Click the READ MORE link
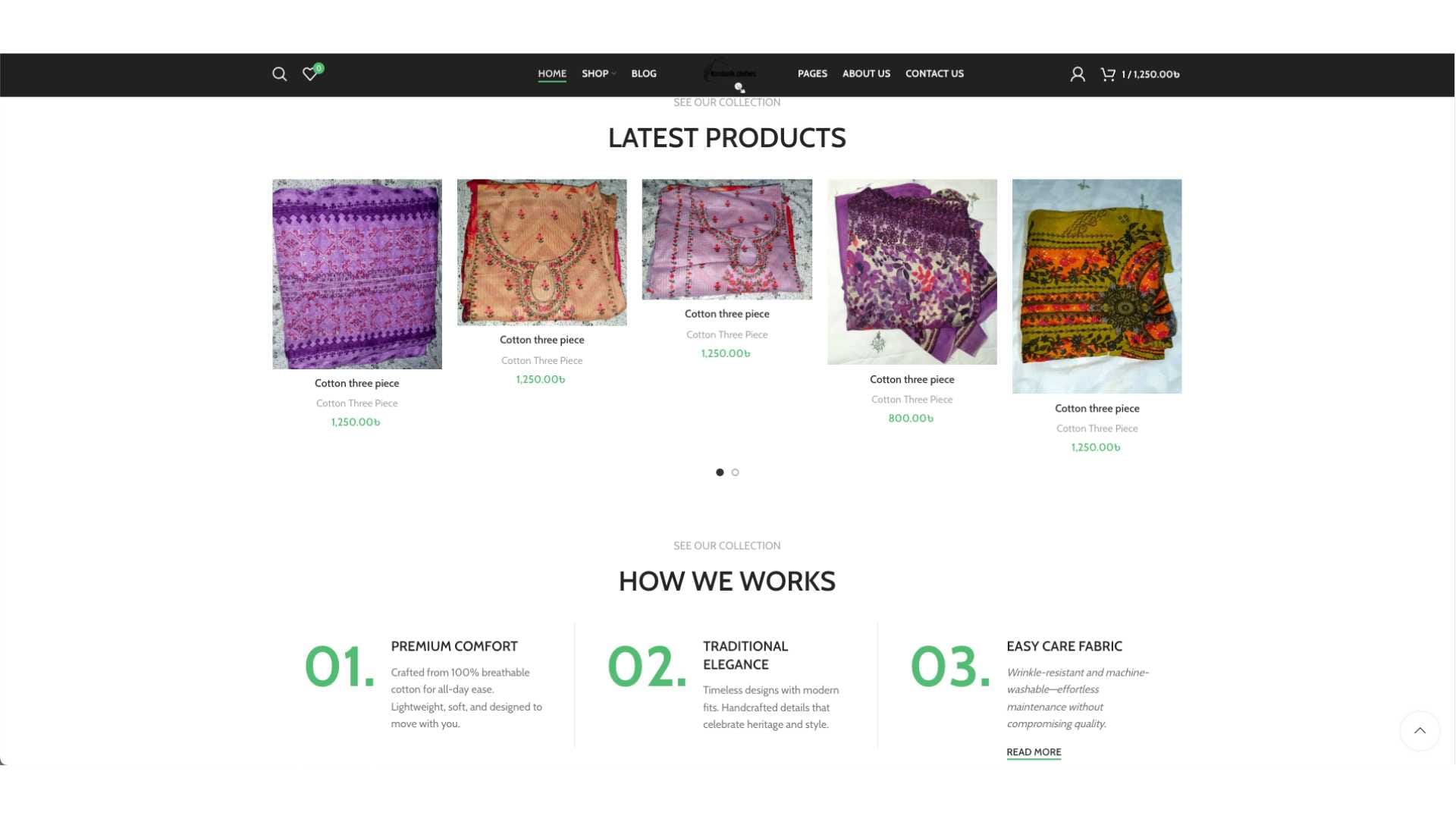1456x819 pixels. 1034,752
